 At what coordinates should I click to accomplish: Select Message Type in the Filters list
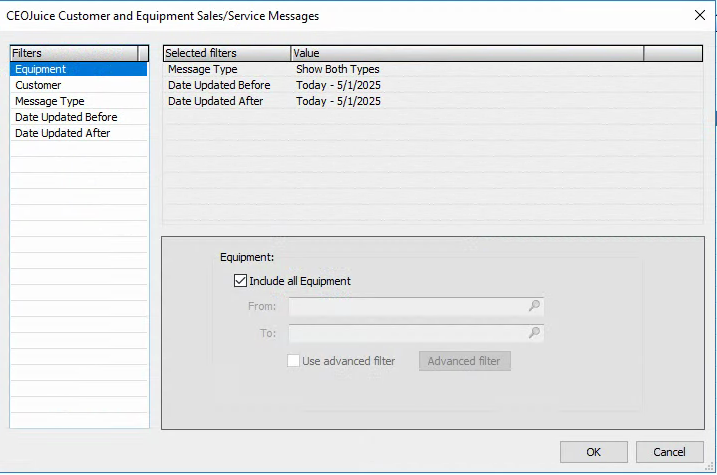[x=79, y=101]
